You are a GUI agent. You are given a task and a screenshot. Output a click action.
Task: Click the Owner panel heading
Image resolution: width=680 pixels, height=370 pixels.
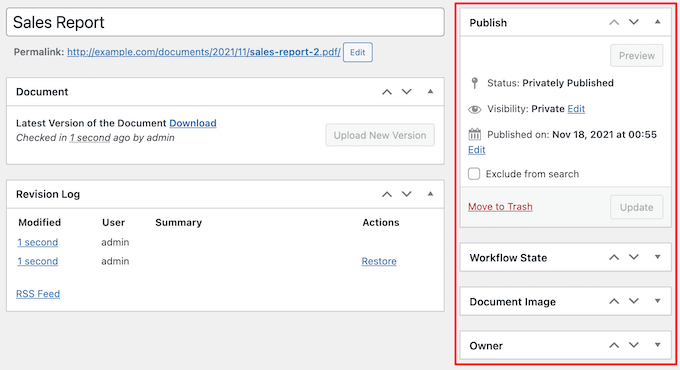tap(486, 346)
